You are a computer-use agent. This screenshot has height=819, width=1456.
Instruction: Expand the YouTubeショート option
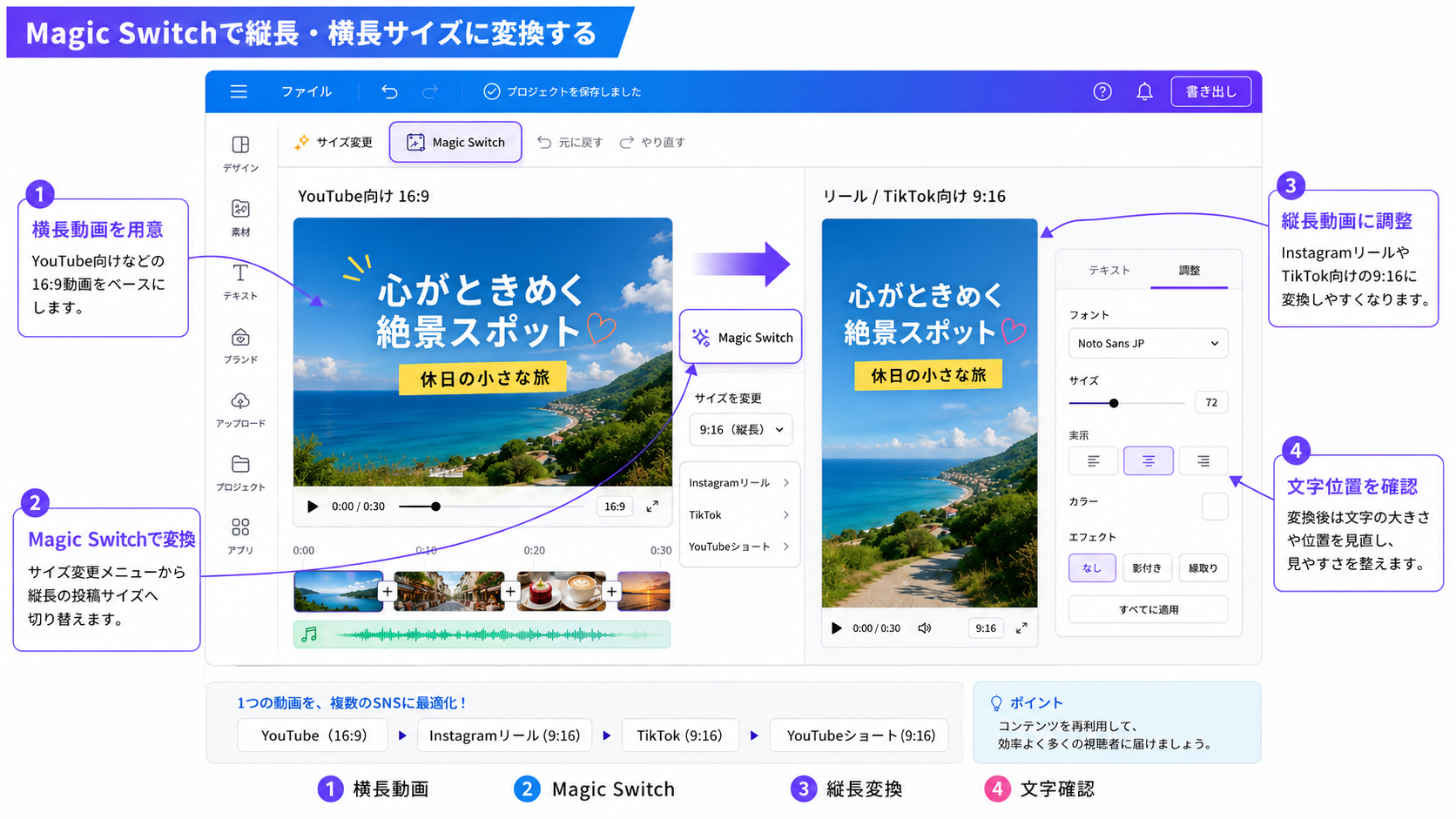tap(739, 547)
